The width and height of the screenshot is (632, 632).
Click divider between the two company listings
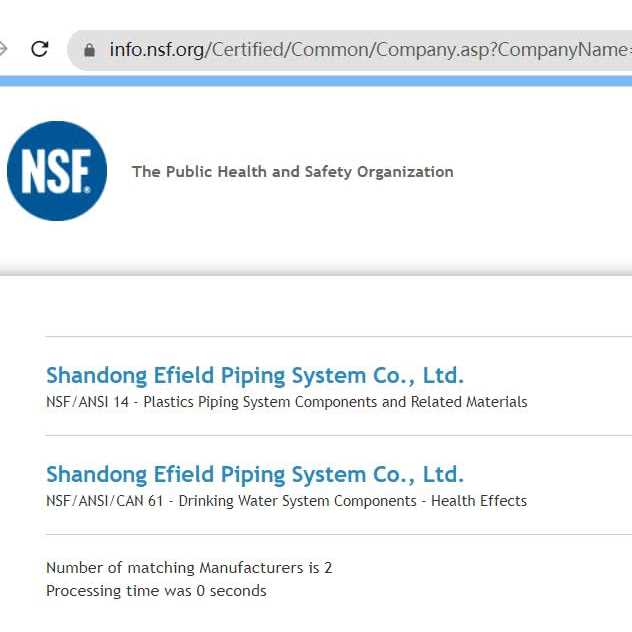click(x=338, y=435)
